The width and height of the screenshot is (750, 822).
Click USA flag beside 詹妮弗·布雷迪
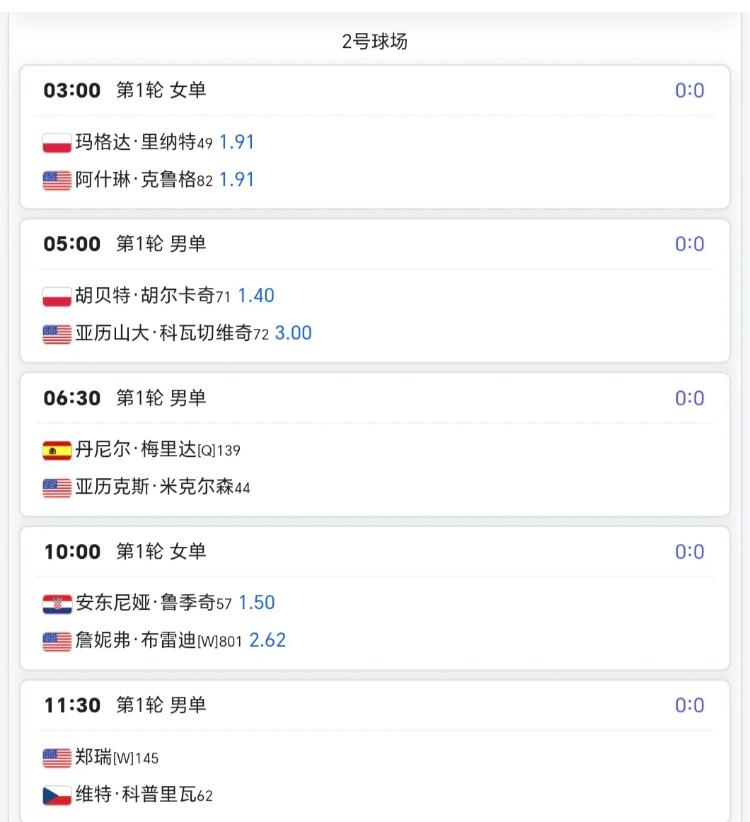(x=57, y=642)
